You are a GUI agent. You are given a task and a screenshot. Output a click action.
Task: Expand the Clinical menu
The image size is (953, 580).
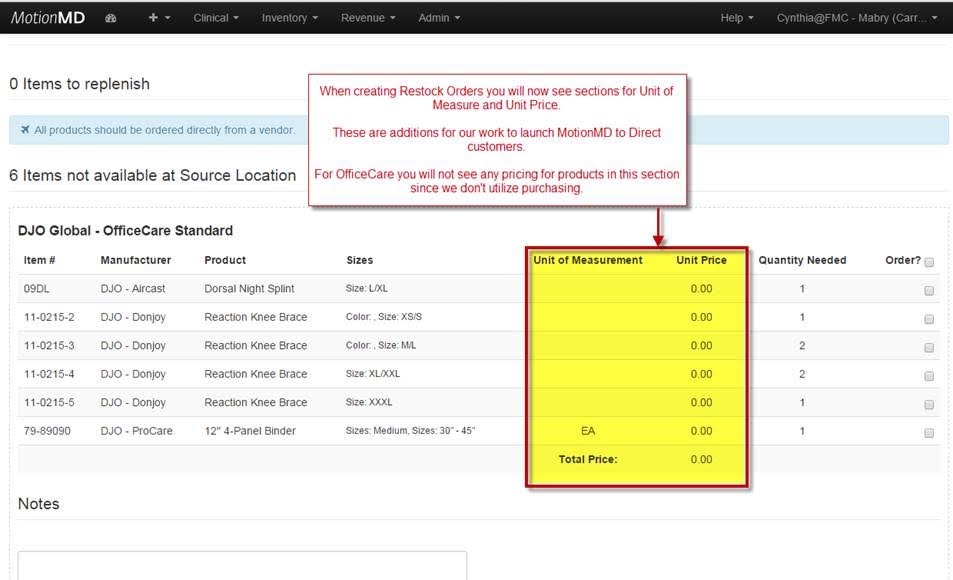tap(217, 18)
